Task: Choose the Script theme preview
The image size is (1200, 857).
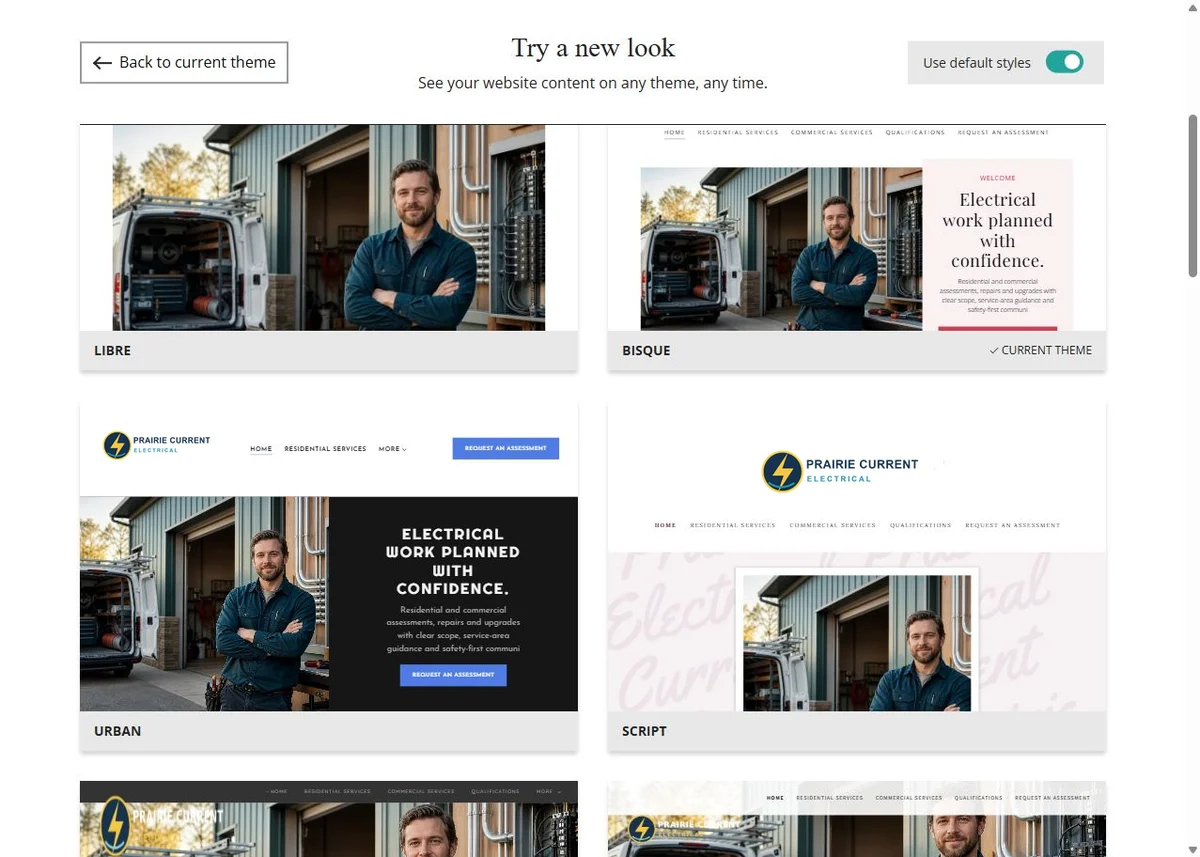Action: click(x=857, y=557)
